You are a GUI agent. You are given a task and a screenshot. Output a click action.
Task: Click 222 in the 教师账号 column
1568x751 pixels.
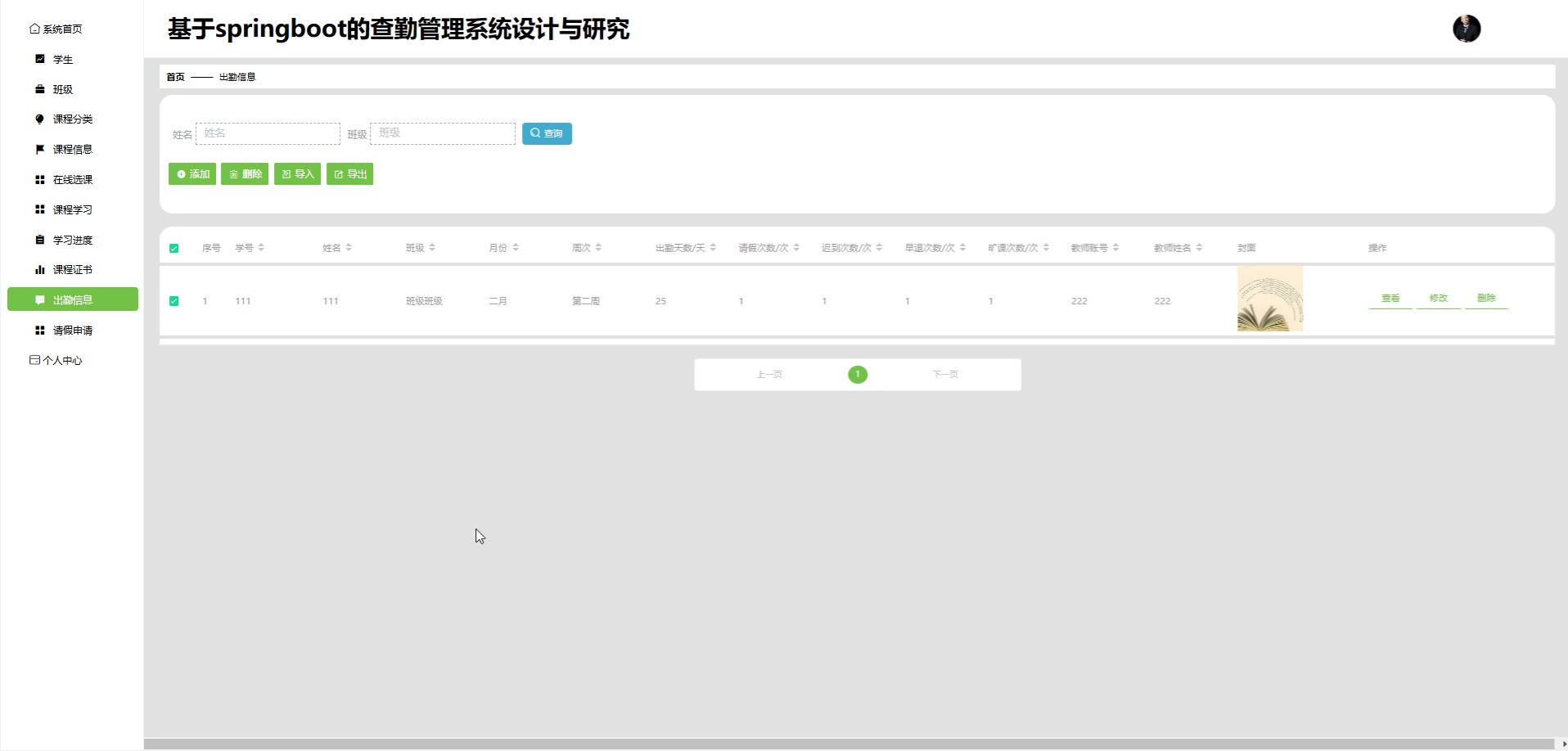(1079, 301)
